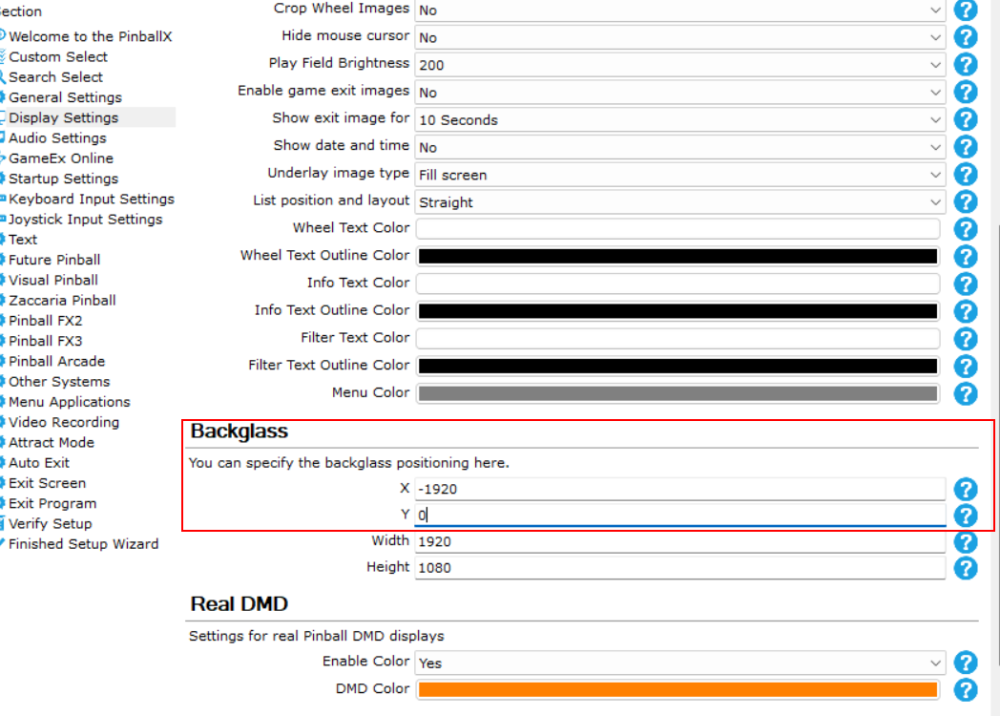This screenshot has width=1000, height=716.
Task: Expand the Hide mouse cursor dropdown
Action: (680, 38)
